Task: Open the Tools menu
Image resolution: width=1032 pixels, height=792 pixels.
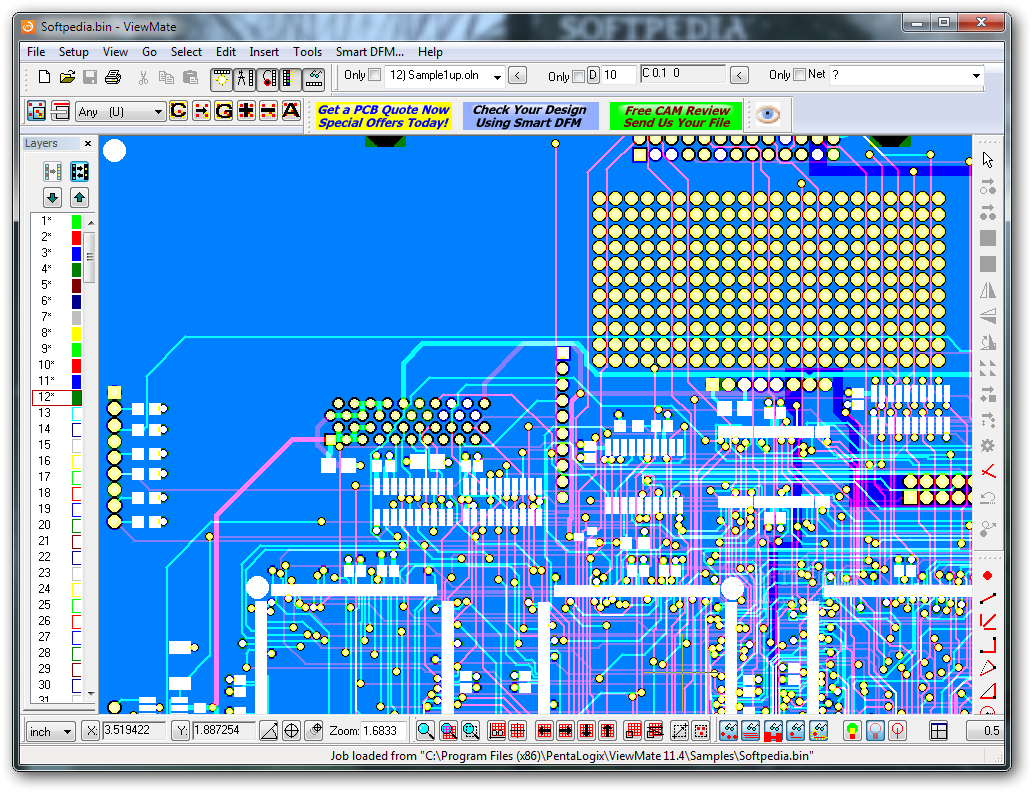Action: click(307, 52)
